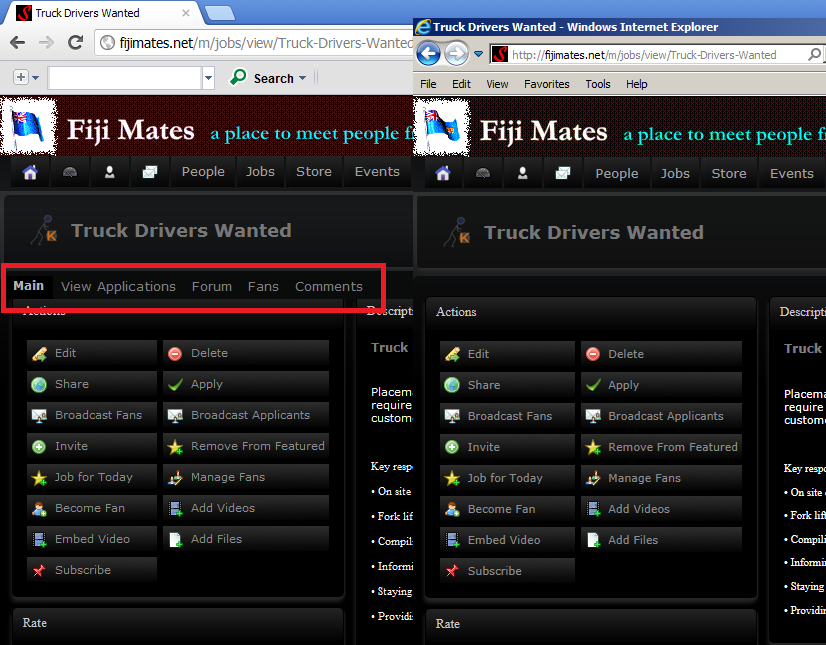This screenshot has width=826, height=645.
Task: Open the Favorites menu in Internet Explorer
Action: tap(546, 84)
